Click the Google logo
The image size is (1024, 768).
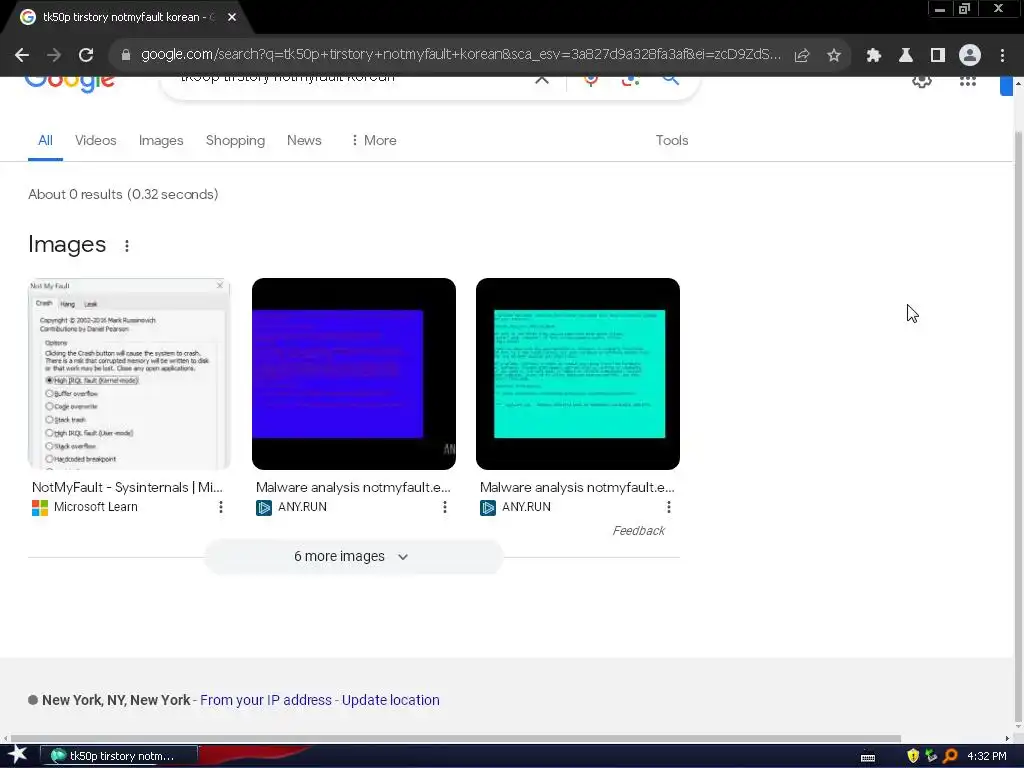click(x=71, y=84)
